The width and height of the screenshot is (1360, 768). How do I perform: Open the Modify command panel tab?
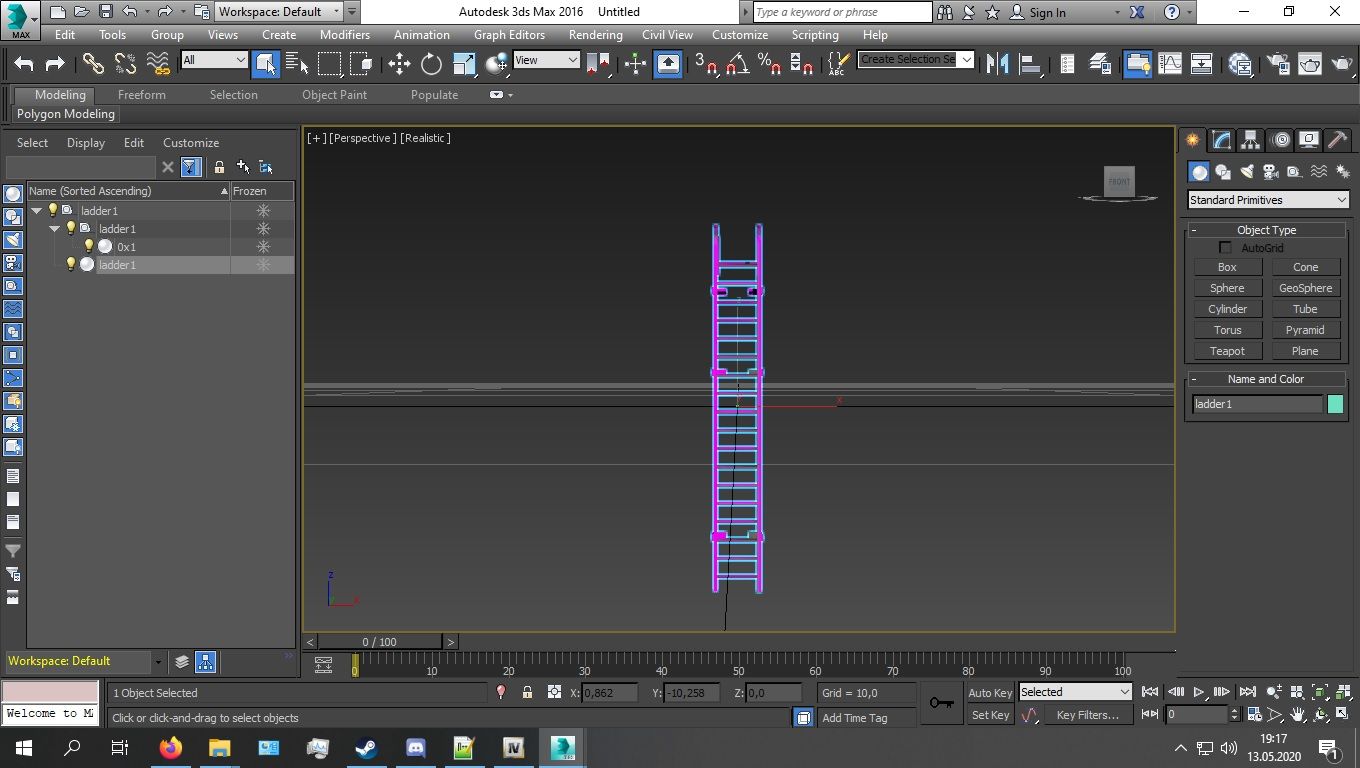(1221, 140)
